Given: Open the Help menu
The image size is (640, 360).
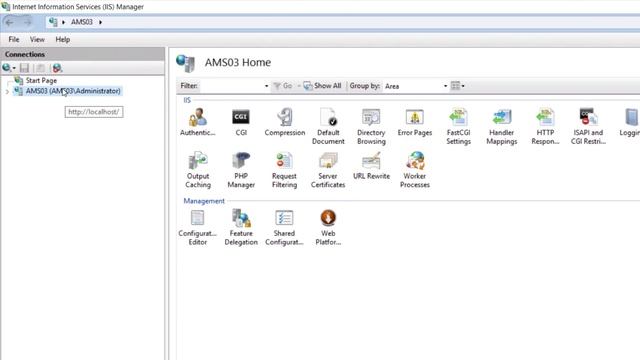Looking at the screenshot, I should click(62, 40).
